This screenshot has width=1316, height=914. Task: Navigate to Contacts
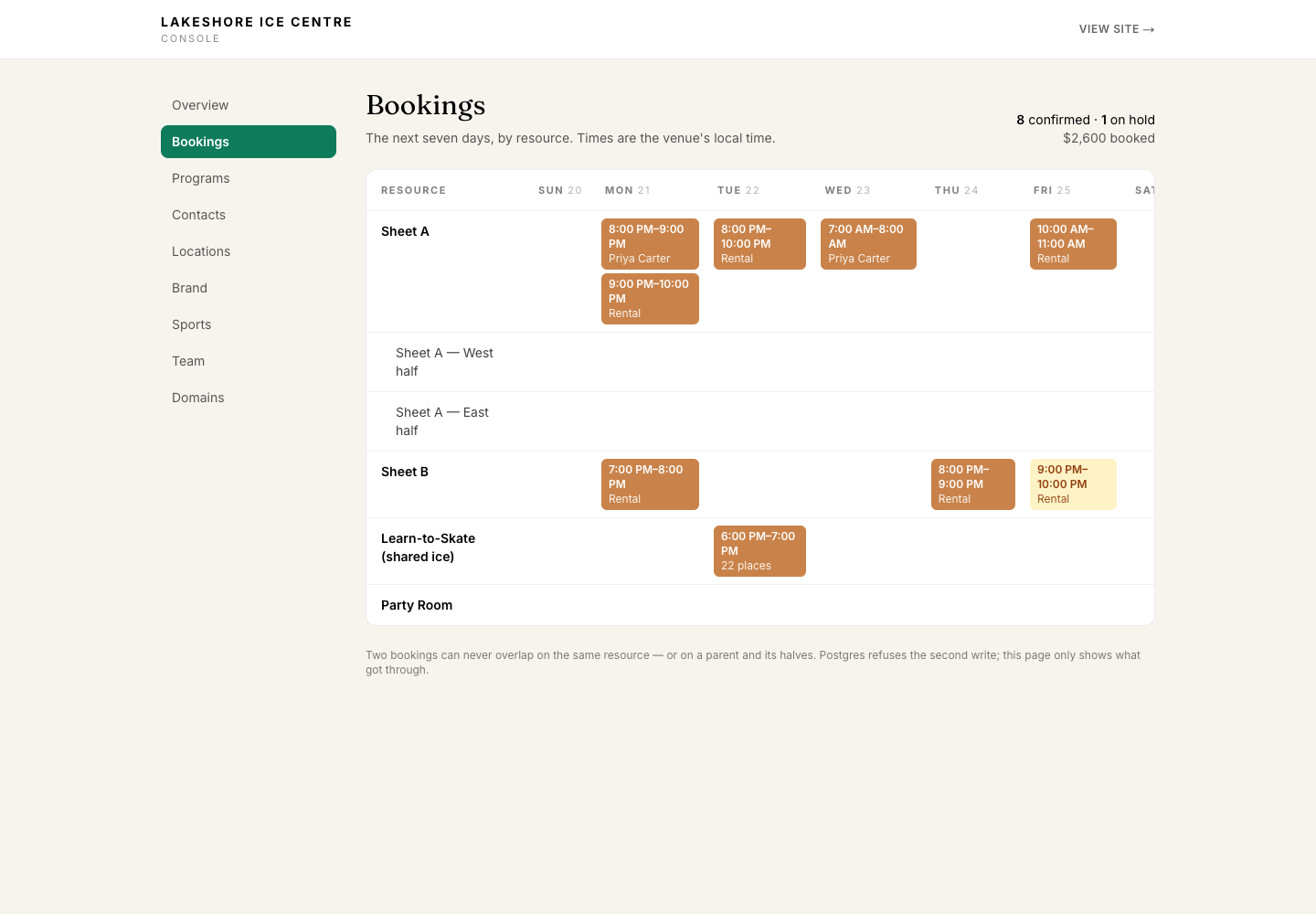click(249, 215)
